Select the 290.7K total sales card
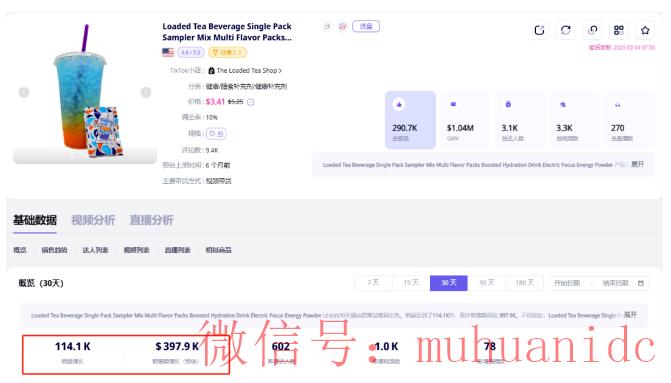671x383 pixels. click(410, 120)
